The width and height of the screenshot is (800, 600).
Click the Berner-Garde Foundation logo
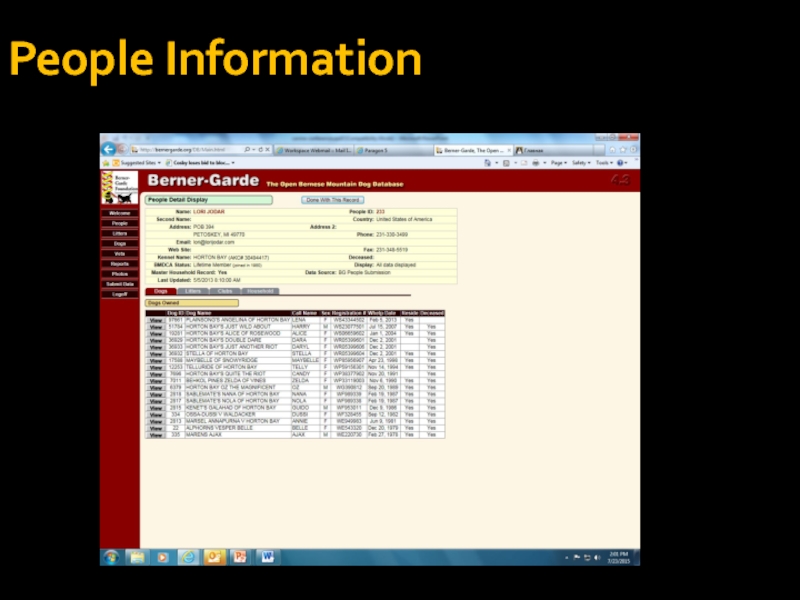coord(119,188)
